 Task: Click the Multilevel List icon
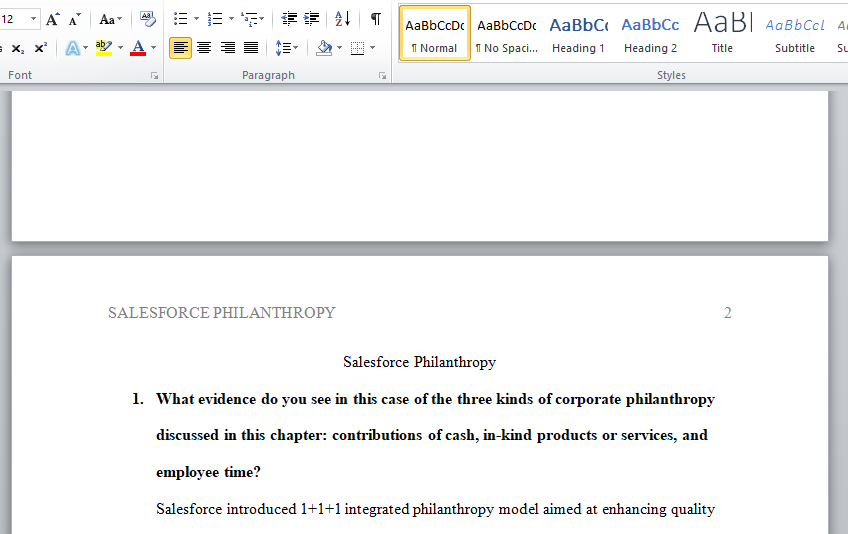tap(249, 19)
